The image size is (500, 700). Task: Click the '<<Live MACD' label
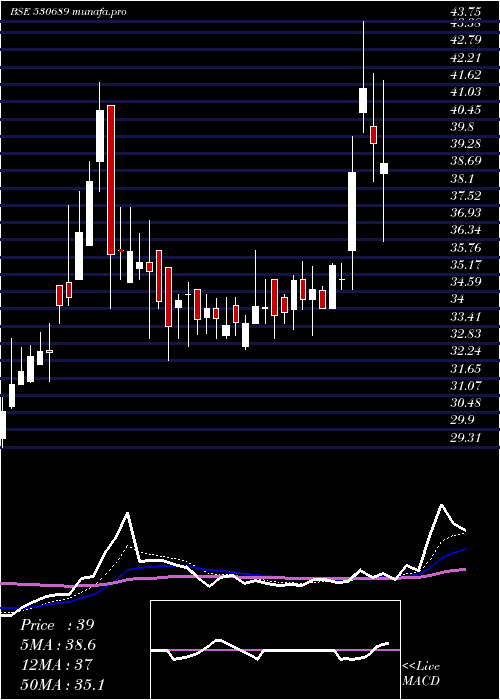421,674
